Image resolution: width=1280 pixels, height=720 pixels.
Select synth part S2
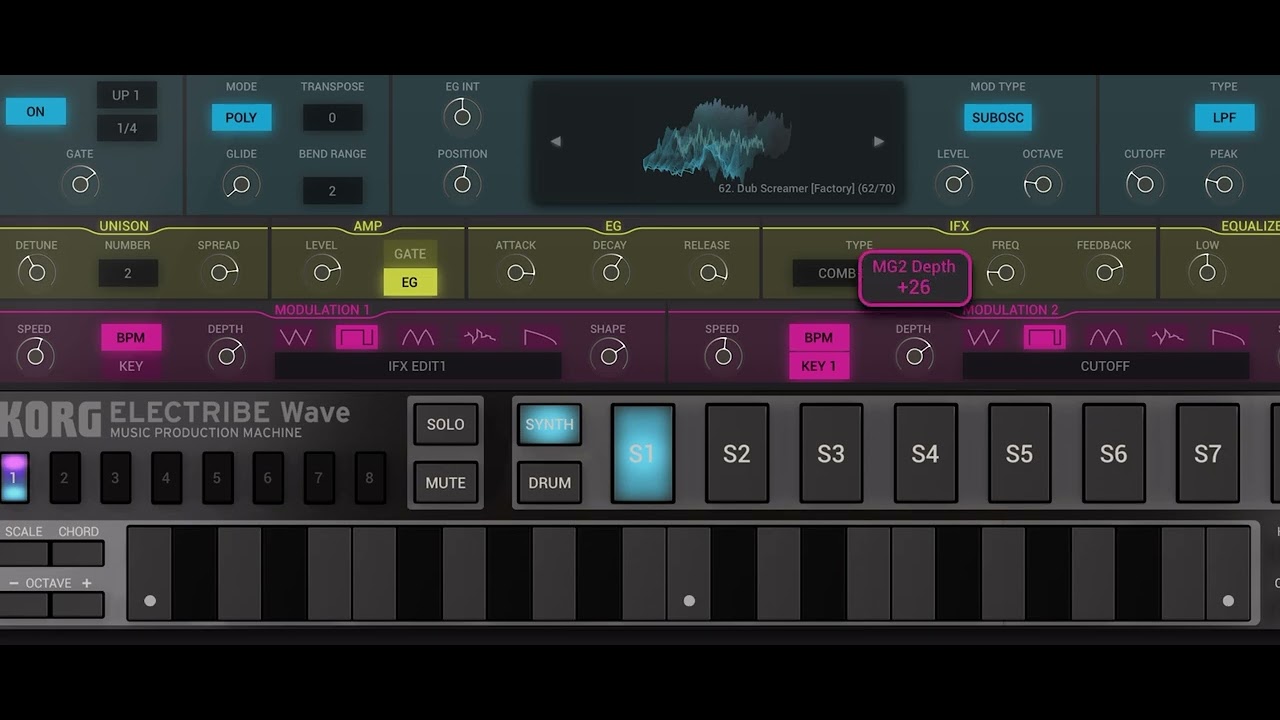(x=737, y=453)
